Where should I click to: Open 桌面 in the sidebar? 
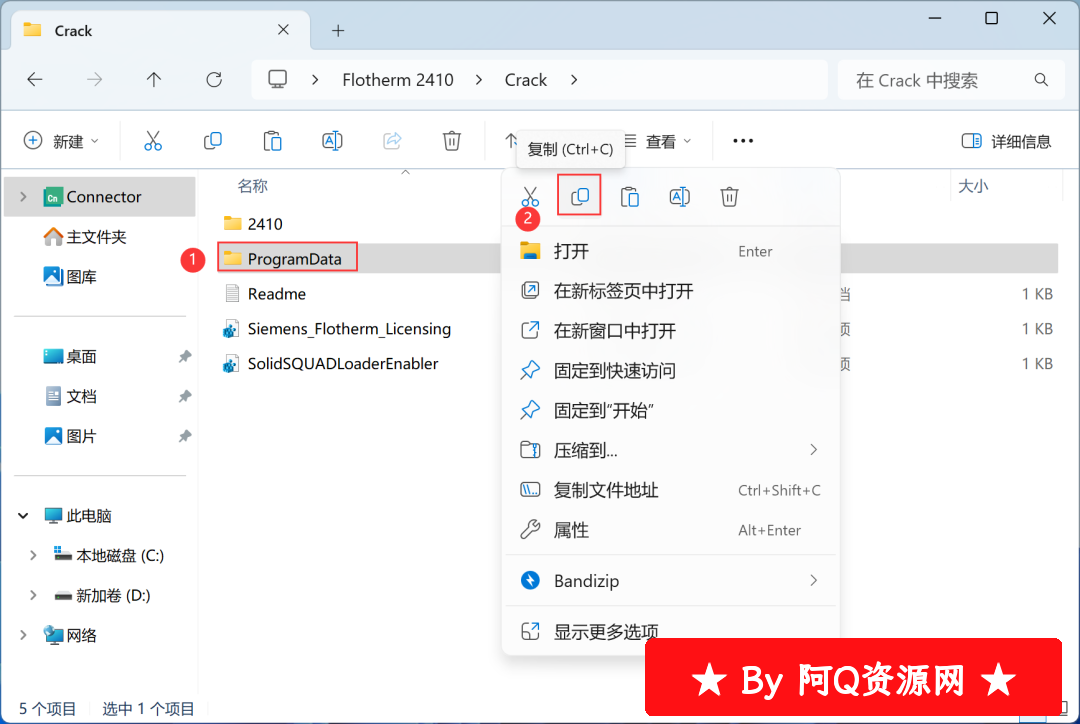point(70,357)
